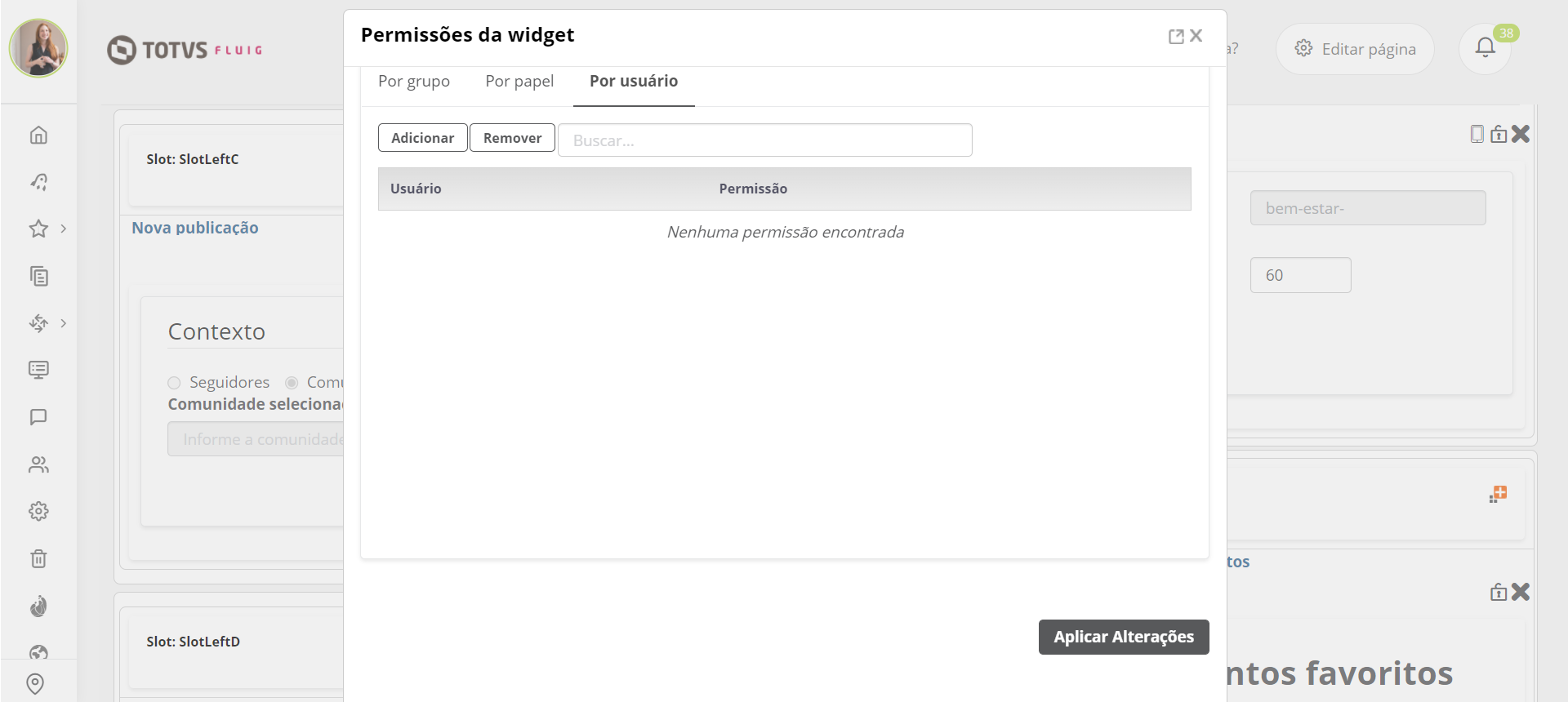Screen dimensions: 1568x702
Task: Click the 38 notifications badge
Action: (1506, 33)
